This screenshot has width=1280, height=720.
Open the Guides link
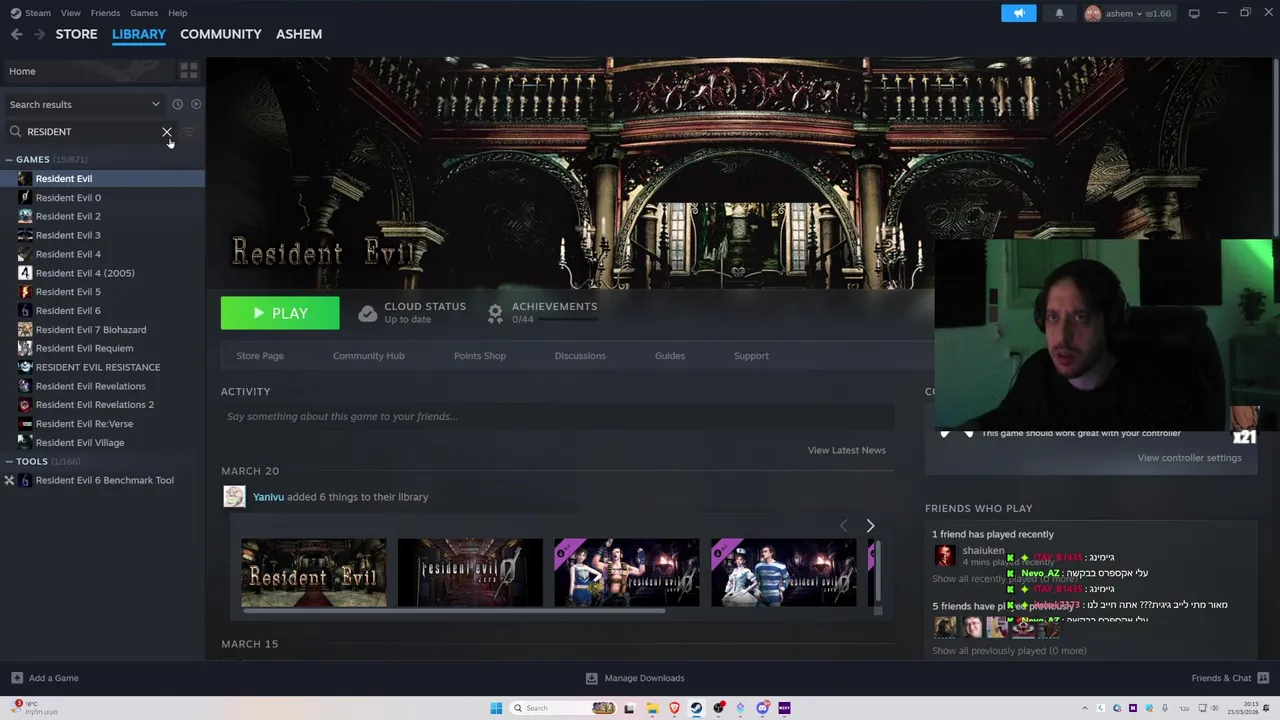point(670,356)
